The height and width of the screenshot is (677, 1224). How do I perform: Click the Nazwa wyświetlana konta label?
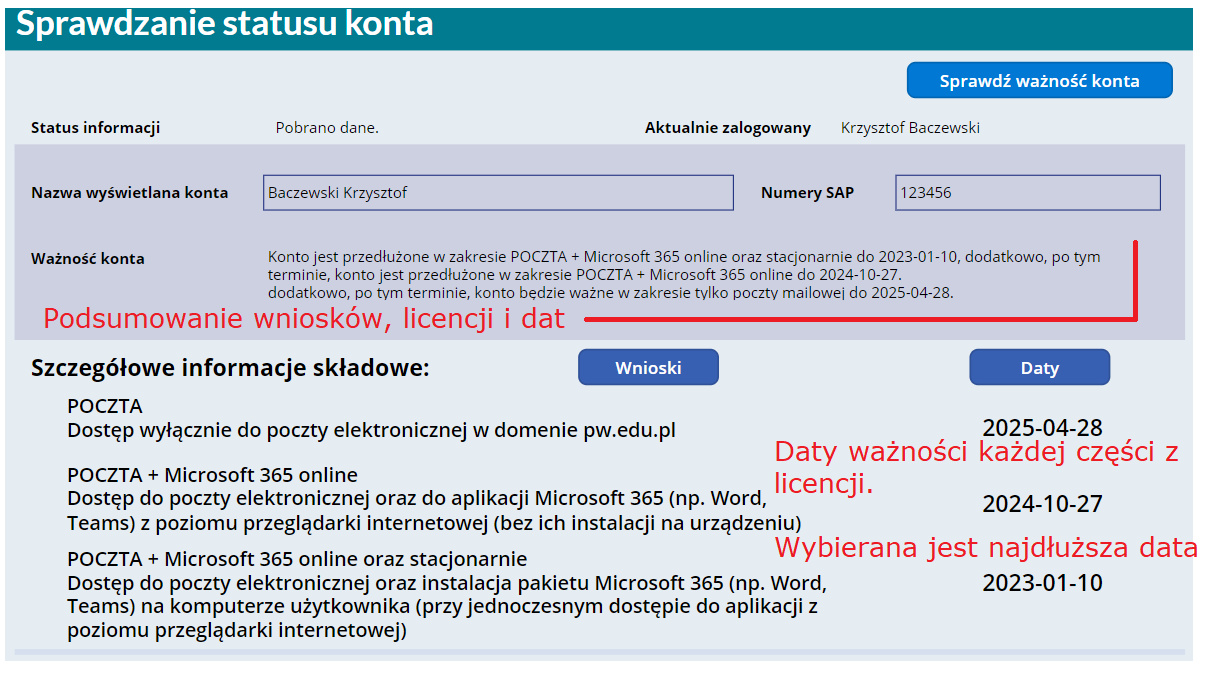[x=129, y=193]
